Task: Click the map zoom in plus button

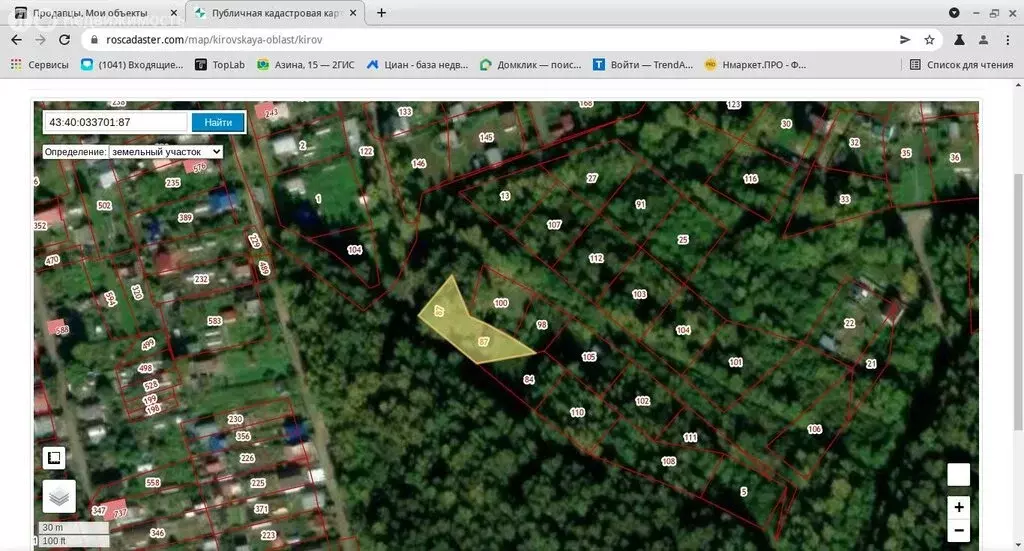Action: 958,507
